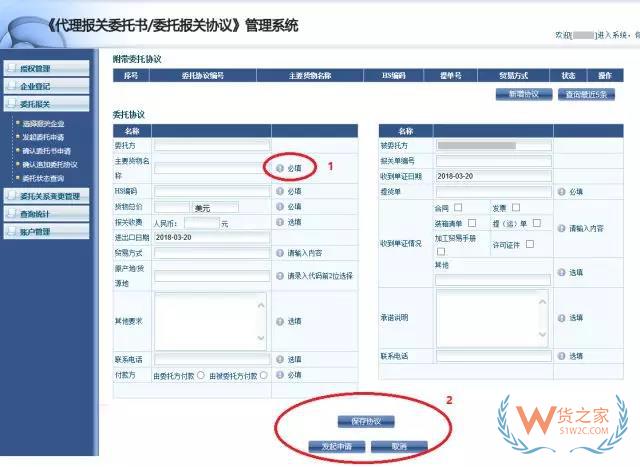The image size is (640, 467).
Task: Open the 企业登记 sidebar menu
Action: coord(47,86)
